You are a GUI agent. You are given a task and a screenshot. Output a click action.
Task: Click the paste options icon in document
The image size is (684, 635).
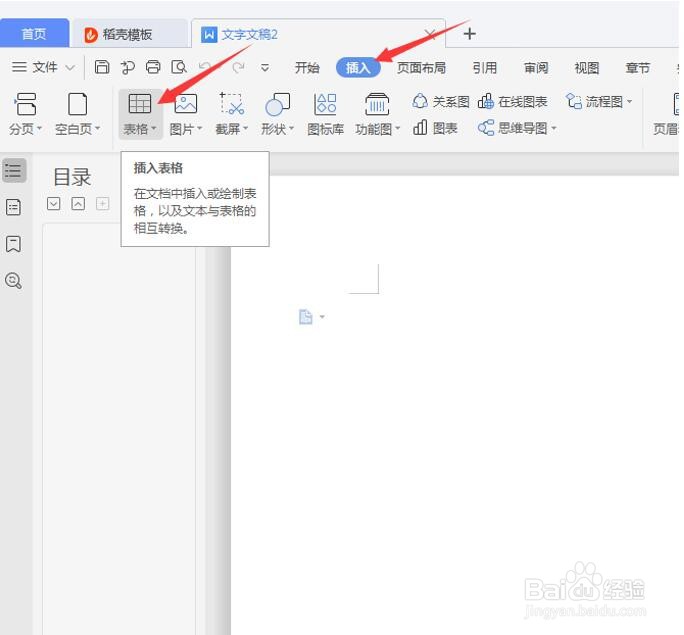306,317
